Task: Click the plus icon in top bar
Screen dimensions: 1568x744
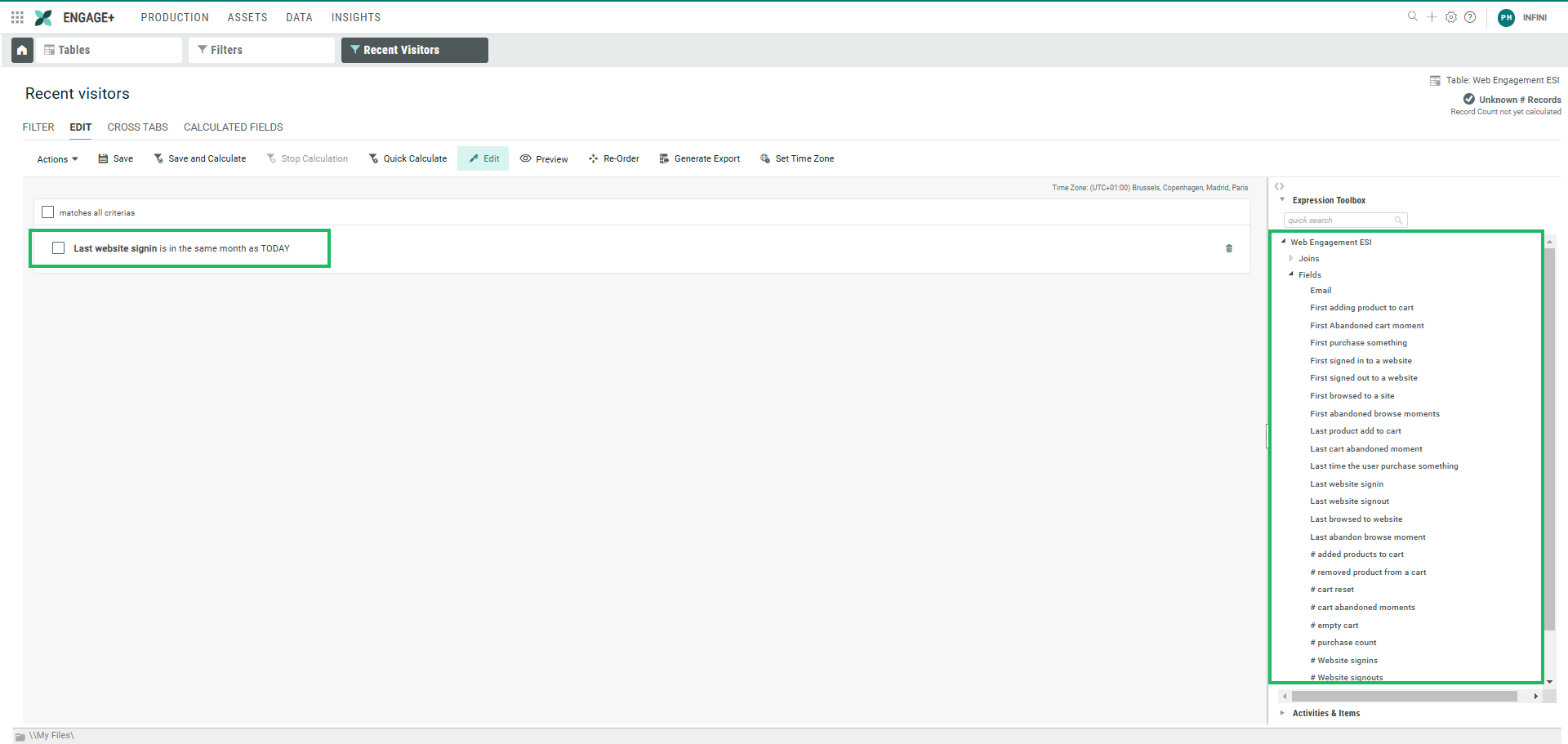Action: click(x=1432, y=17)
